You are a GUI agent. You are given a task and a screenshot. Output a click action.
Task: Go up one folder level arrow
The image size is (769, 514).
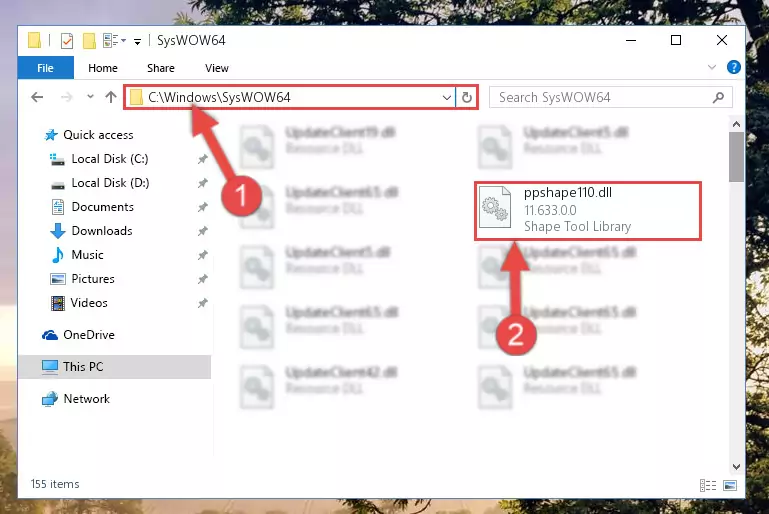[111, 97]
